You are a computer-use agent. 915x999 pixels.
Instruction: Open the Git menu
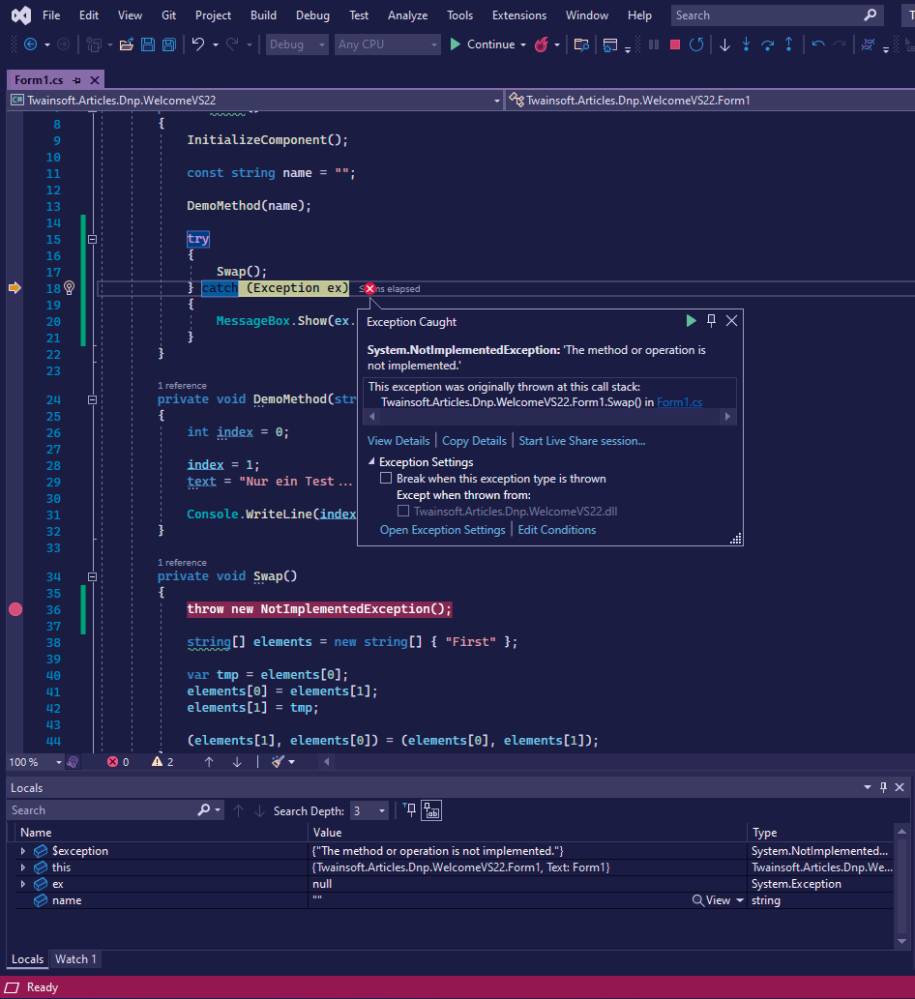pyautogui.click(x=168, y=15)
